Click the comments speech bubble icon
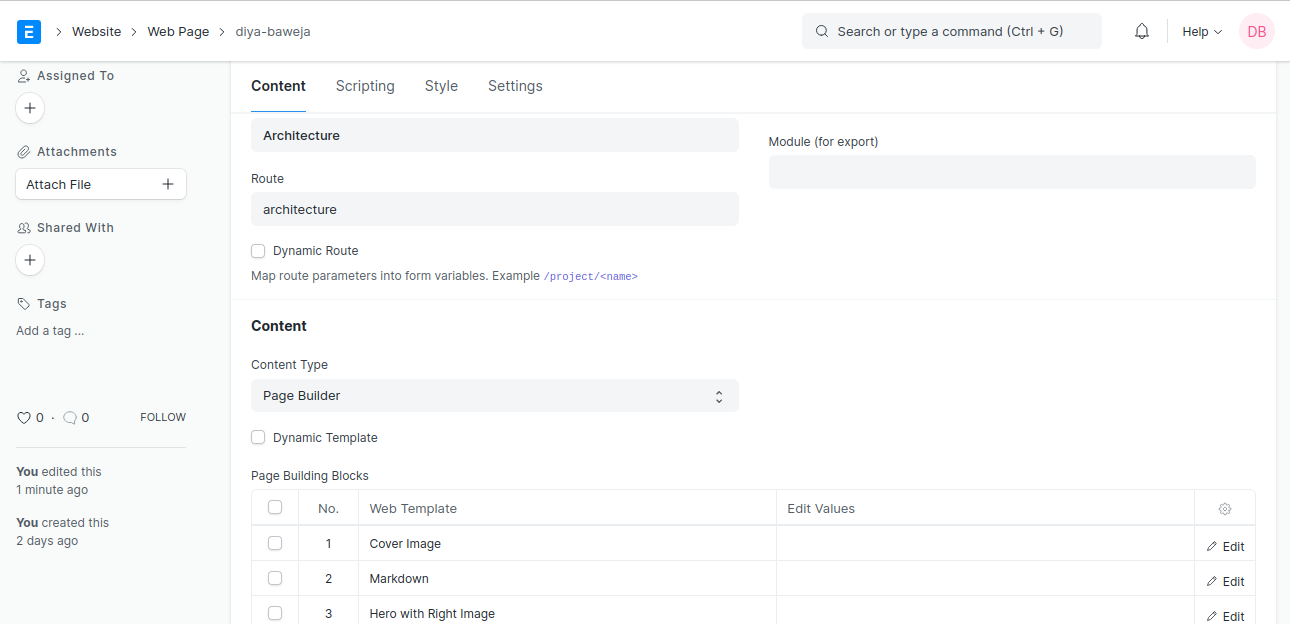 [70, 418]
